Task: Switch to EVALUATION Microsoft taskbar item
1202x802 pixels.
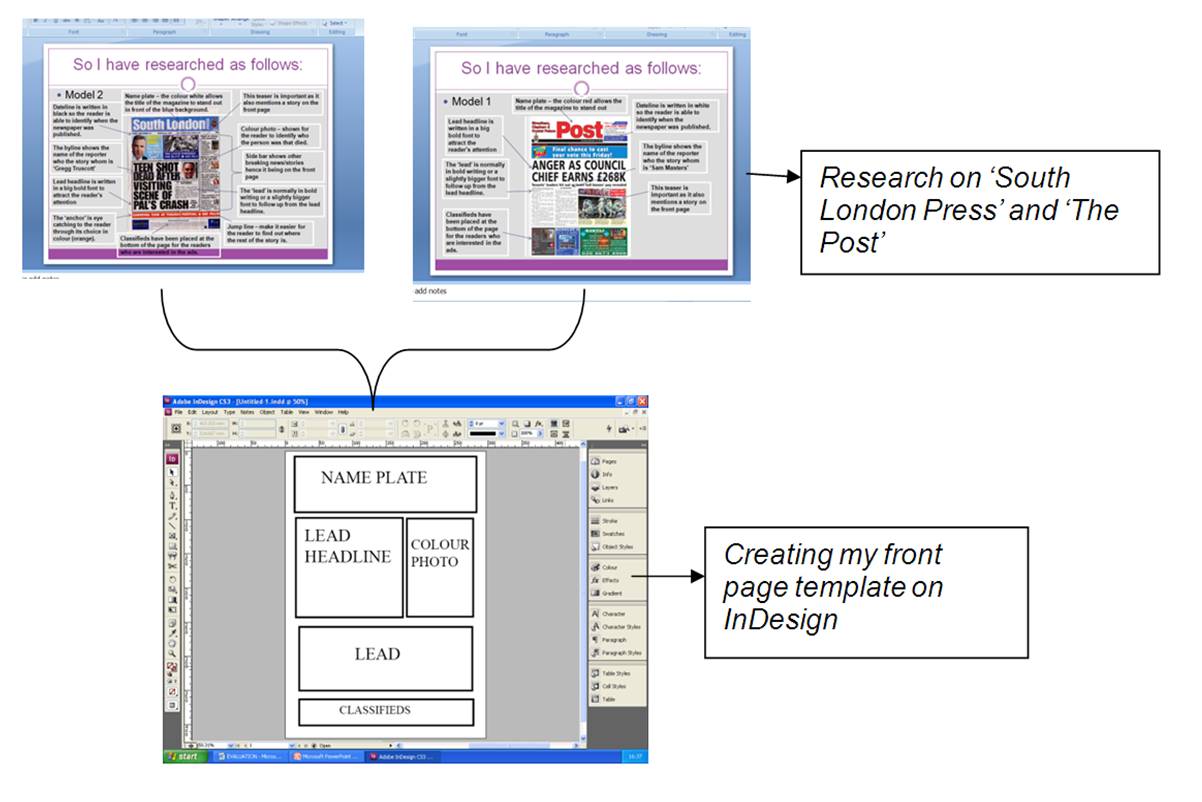Action: pyautogui.click(x=251, y=756)
